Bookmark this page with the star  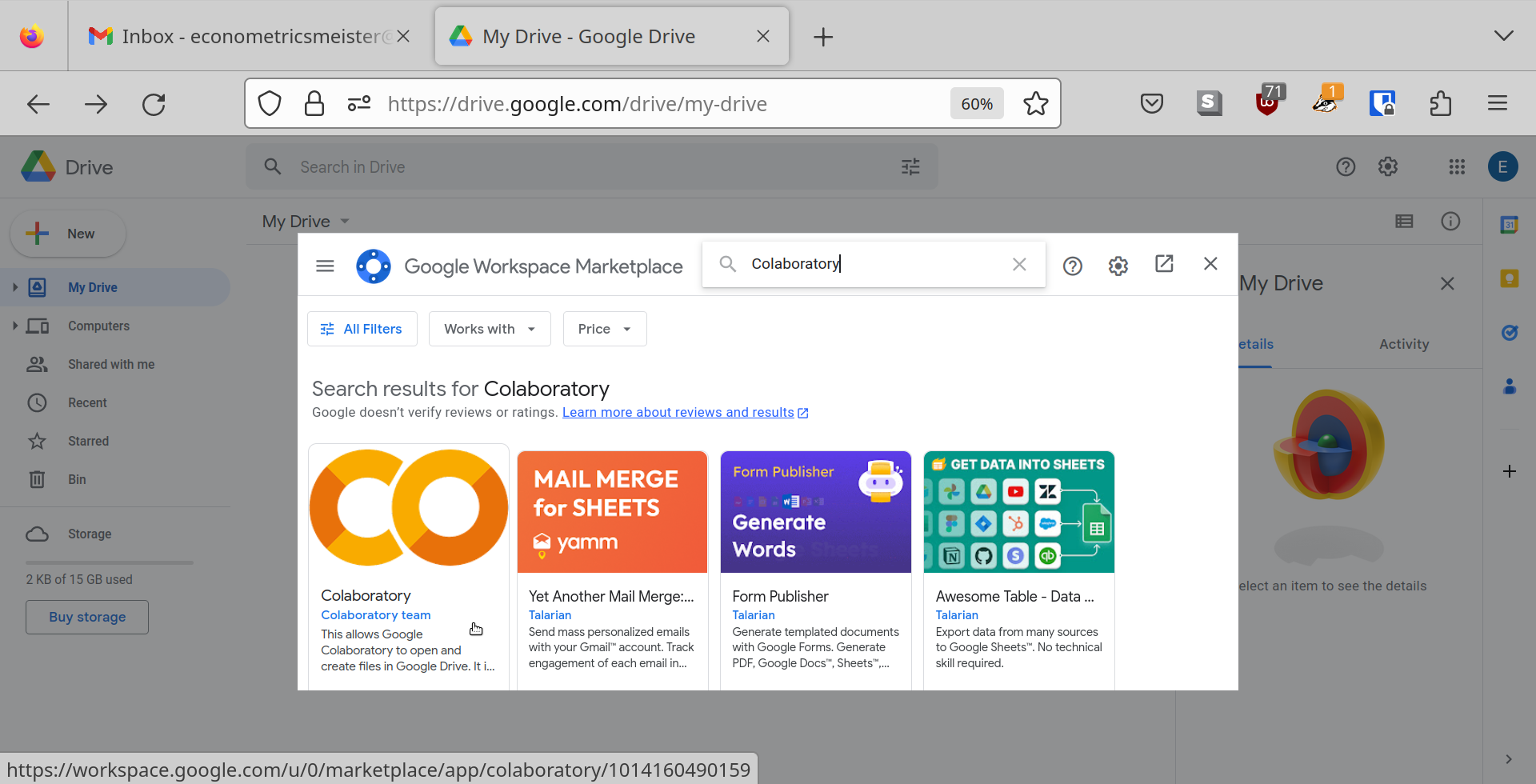1036,103
